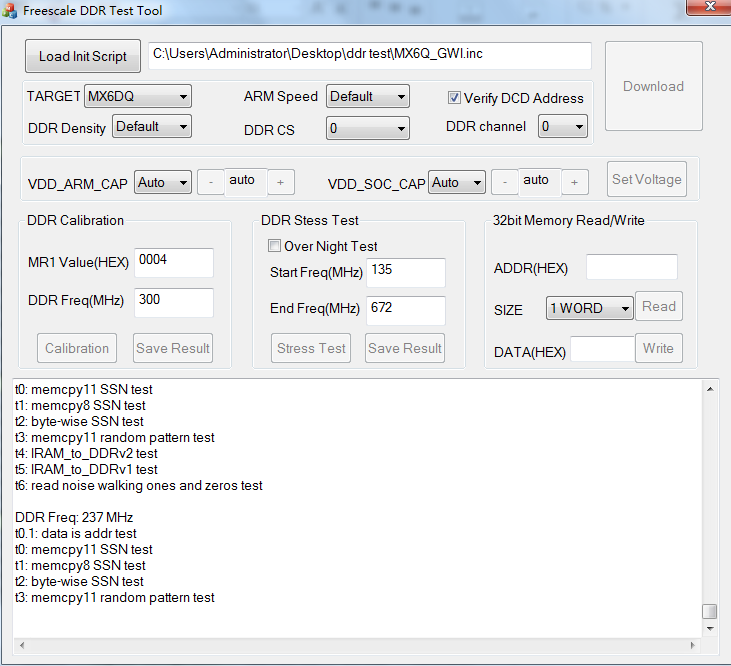
Task: Click the Freescale DDR Test Tool app icon
Action: click(9, 10)
